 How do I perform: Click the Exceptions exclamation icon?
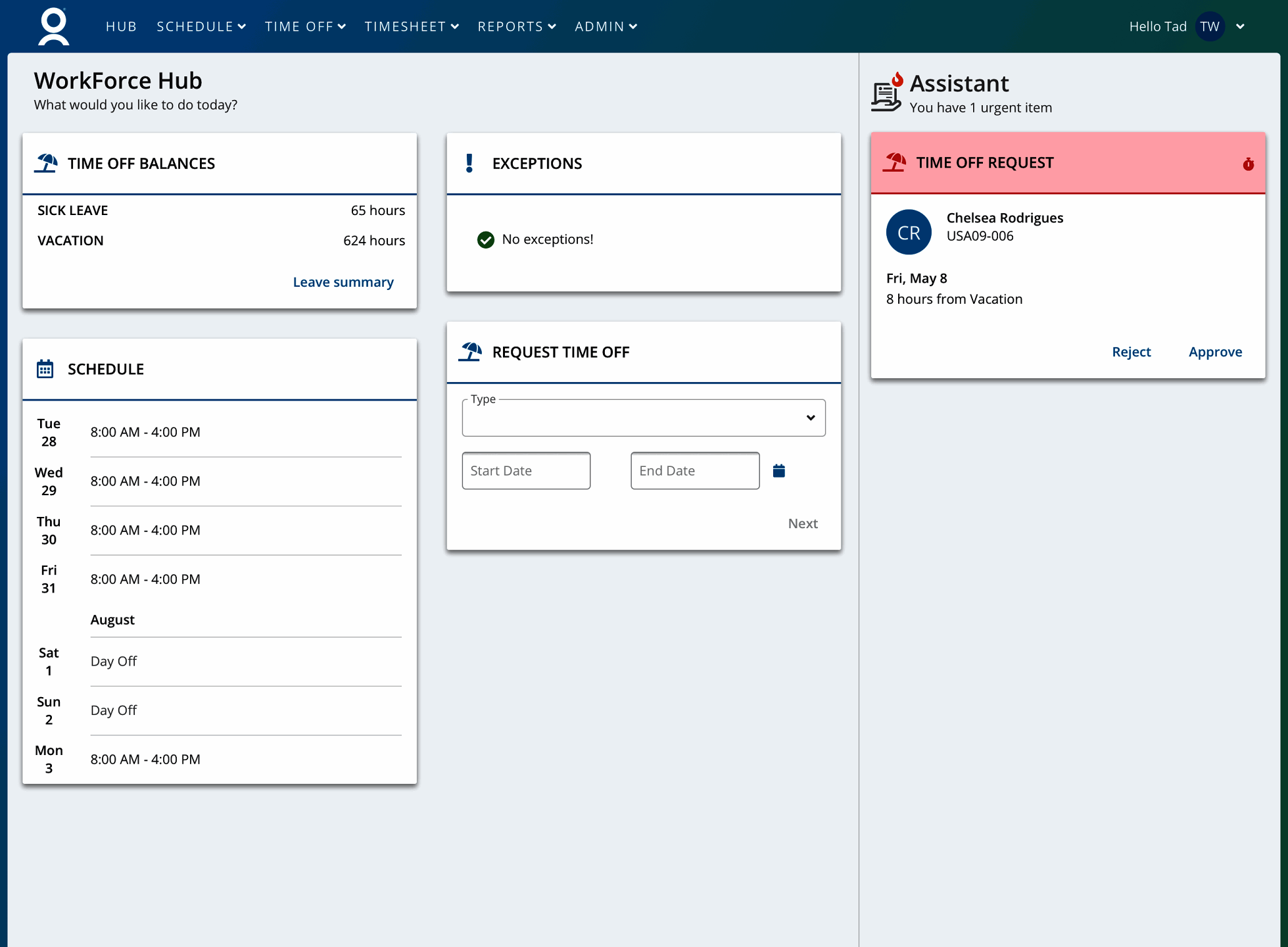pos(469,163)
